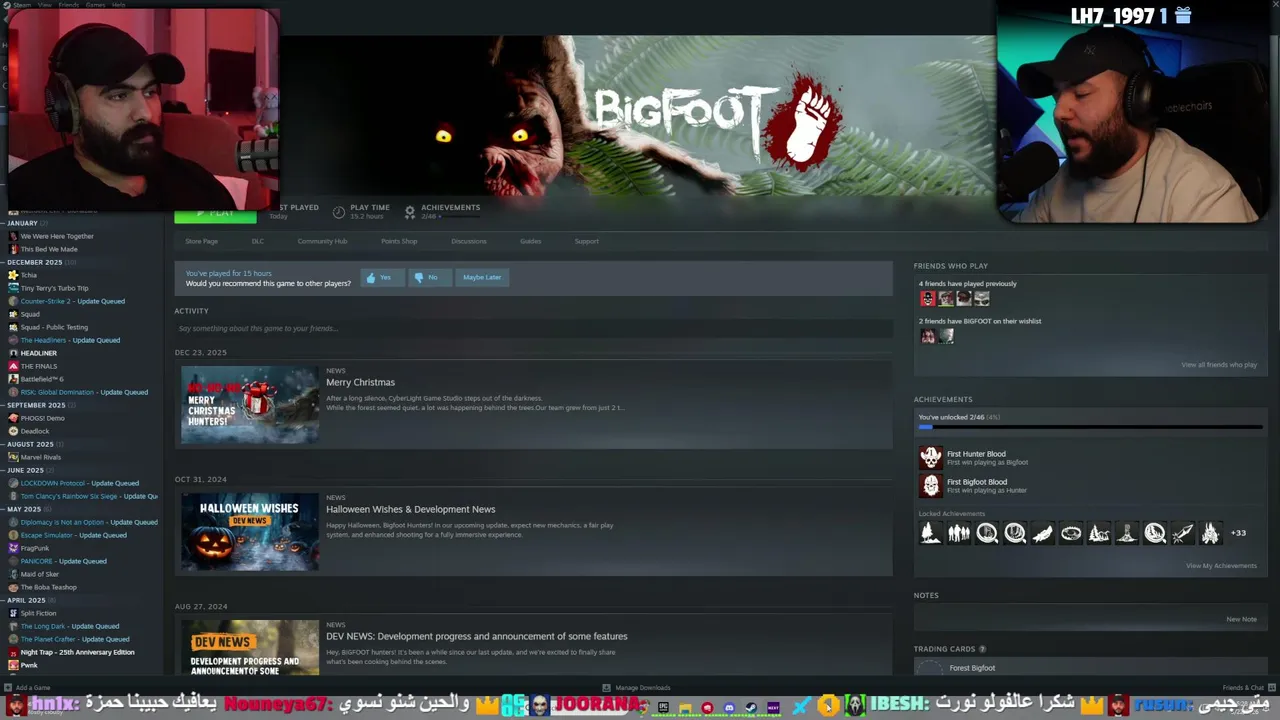Collapse the AUGUST 2025 library group
This screenshot has height=720, width=1280.
(x=30, y=444)
